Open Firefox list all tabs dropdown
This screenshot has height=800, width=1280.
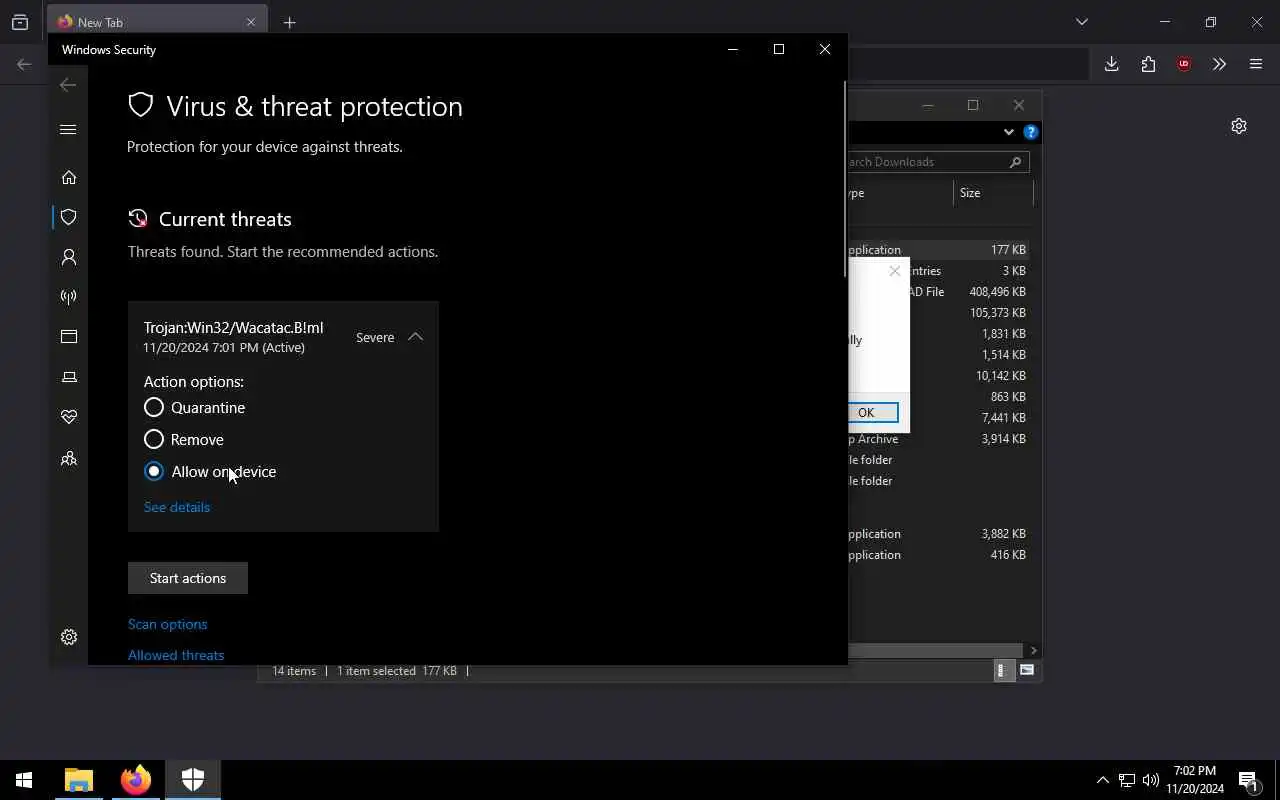pos(1082,22)
